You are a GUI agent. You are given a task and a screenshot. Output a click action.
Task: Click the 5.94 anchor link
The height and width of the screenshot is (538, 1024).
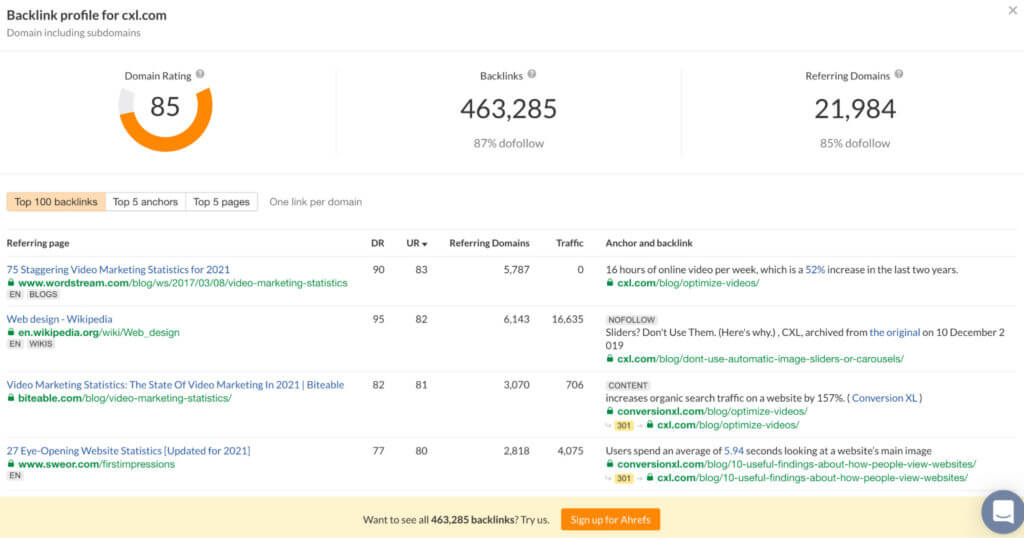pyautogui.click(x=734, y=451)
